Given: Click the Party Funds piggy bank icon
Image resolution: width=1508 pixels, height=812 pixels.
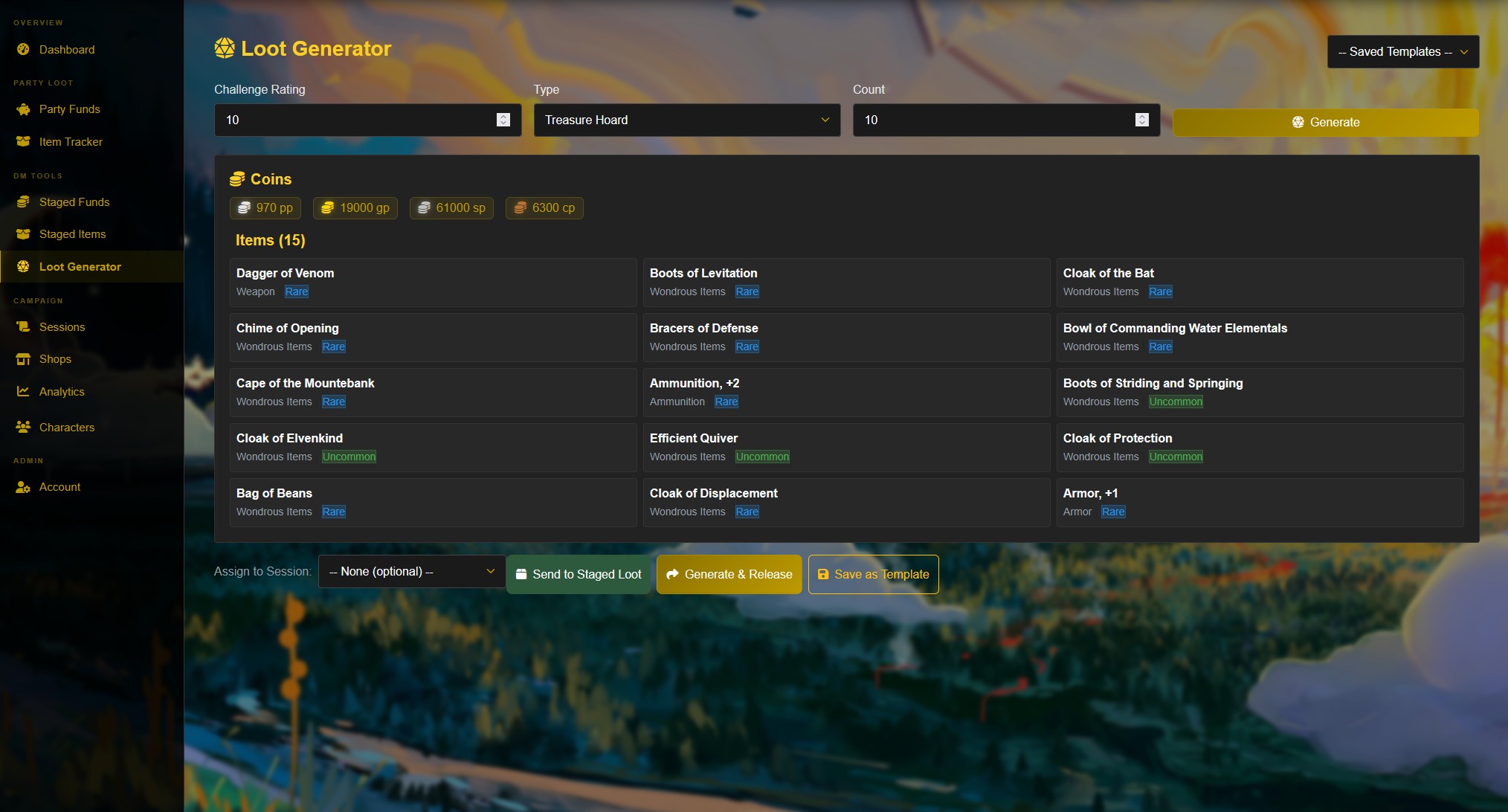Looking at the screenshot, I should pos(23,109).
